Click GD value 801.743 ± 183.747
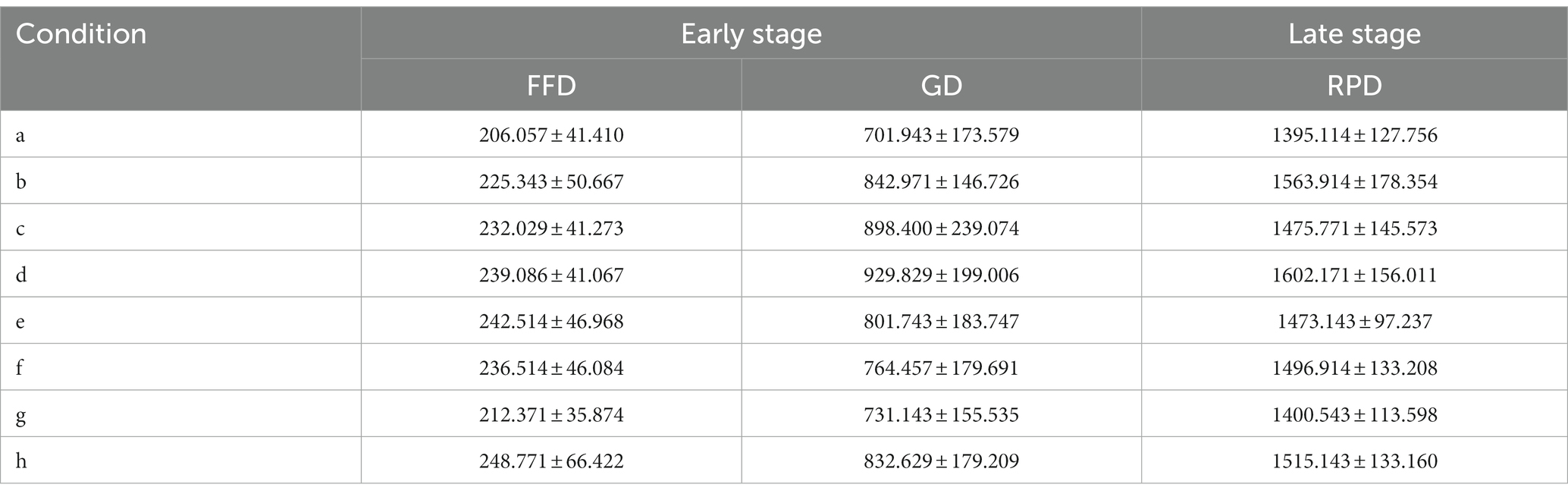 click(x=941, y=322)
